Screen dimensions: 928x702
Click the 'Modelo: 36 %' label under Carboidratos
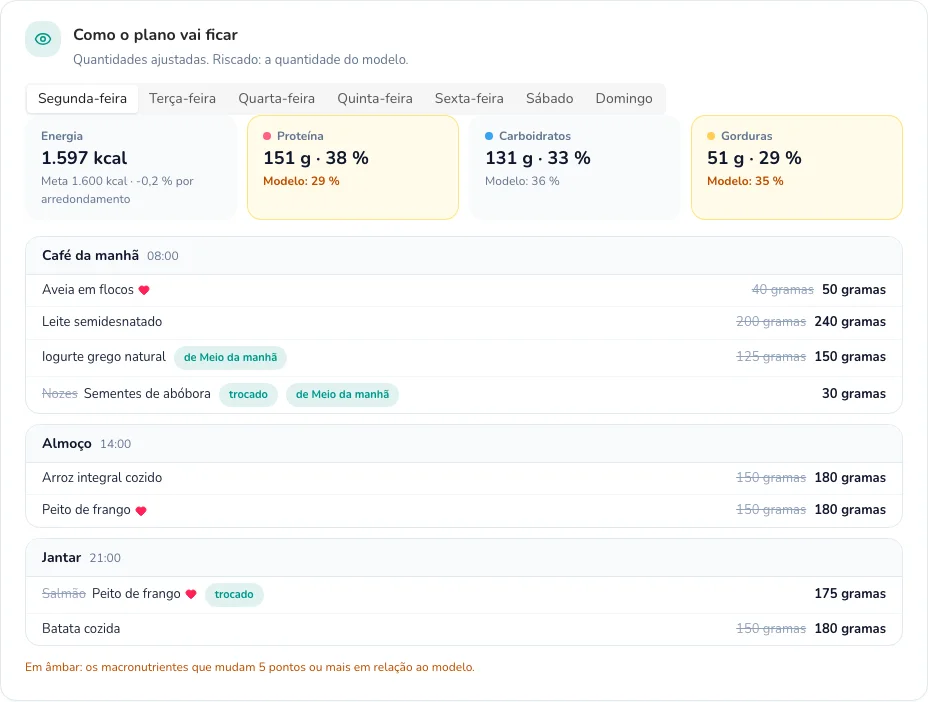[x=522, y=181]
